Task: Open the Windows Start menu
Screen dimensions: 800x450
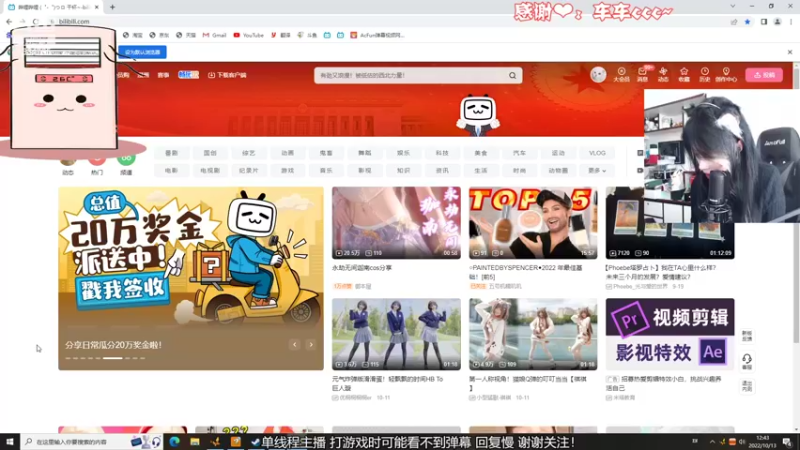Action: click(x=10, y=441)
